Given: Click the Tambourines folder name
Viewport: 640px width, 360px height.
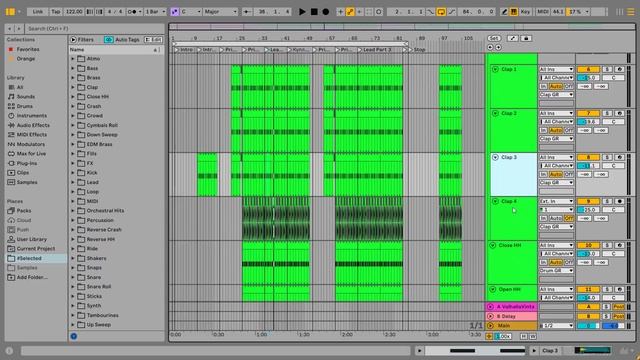Looking at the screenshot, I should (102, 315).
